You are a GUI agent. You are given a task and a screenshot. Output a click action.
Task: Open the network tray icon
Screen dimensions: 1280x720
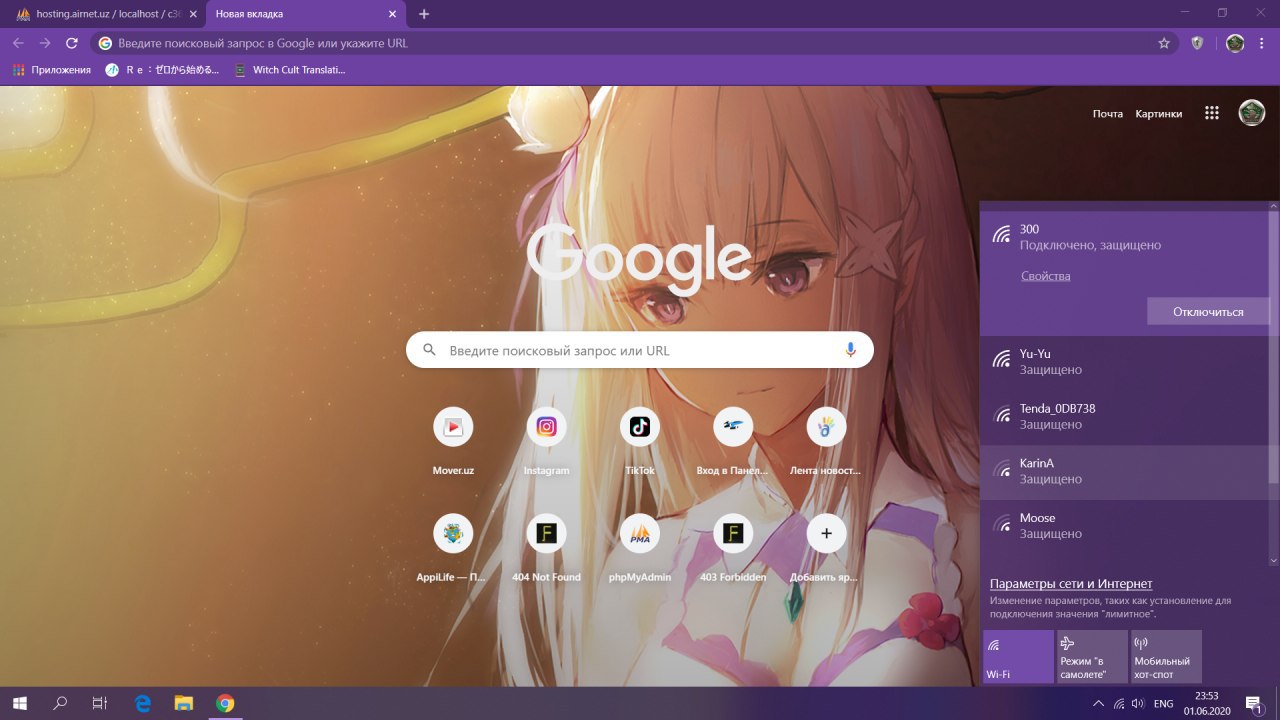pyautogui.click(x=1119, y=703)
